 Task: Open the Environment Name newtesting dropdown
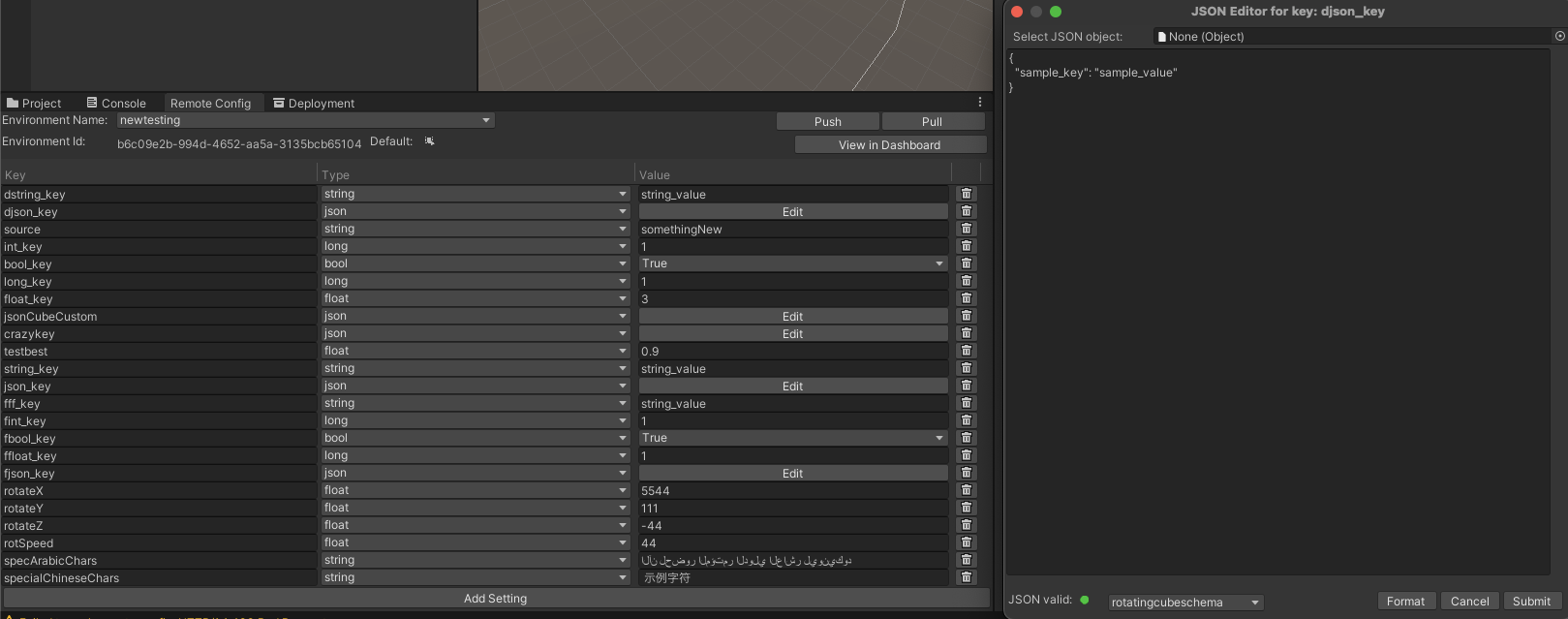[x=305, y=120]
